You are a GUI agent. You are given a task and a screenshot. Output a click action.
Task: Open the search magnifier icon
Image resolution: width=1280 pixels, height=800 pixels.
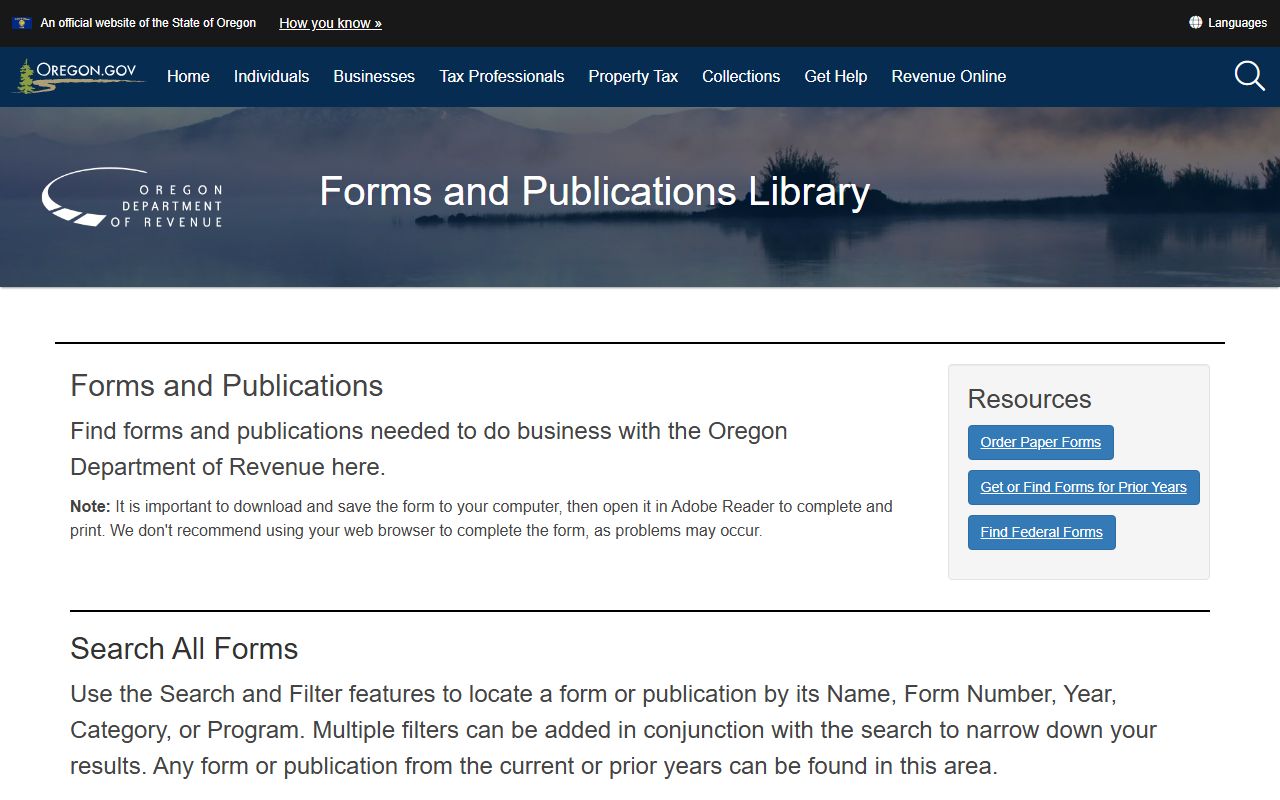[1250, 76]
